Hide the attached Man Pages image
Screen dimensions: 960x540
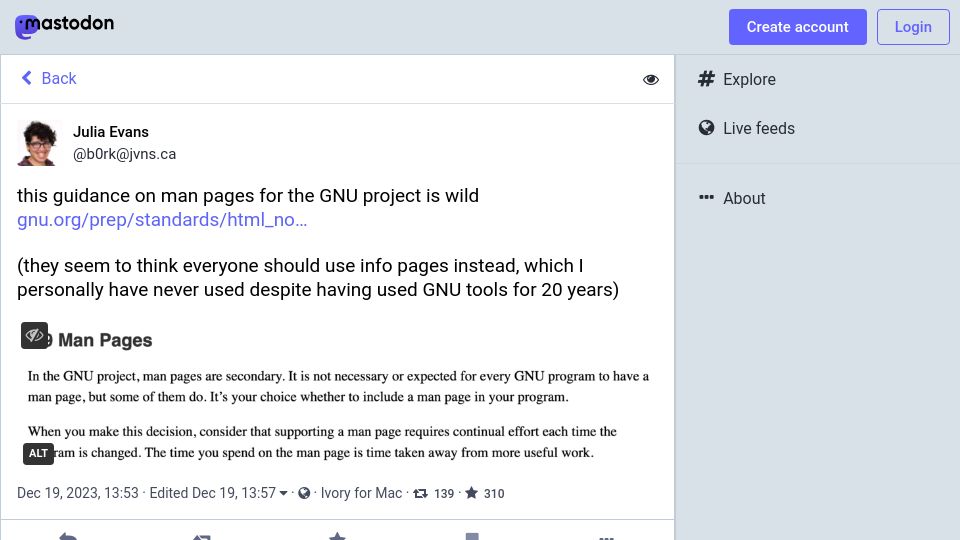(x=34, y=336)
